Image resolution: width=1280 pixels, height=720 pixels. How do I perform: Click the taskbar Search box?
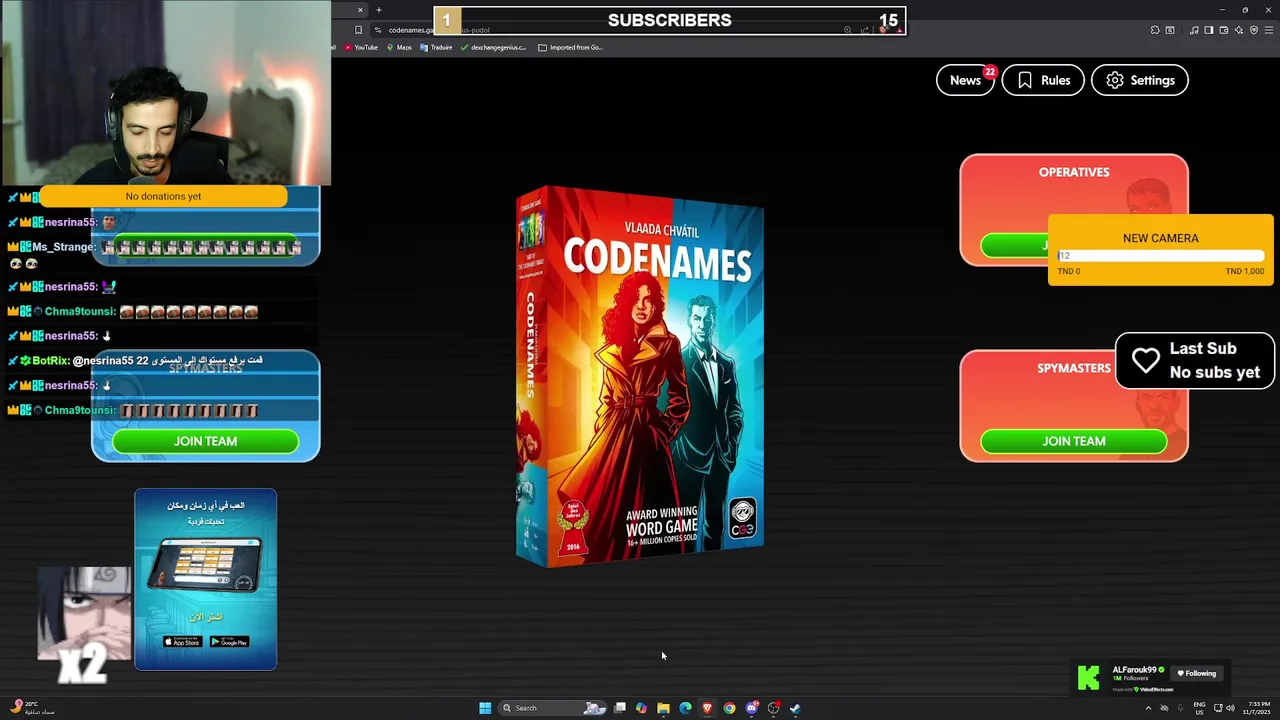[x=552, y=708]
